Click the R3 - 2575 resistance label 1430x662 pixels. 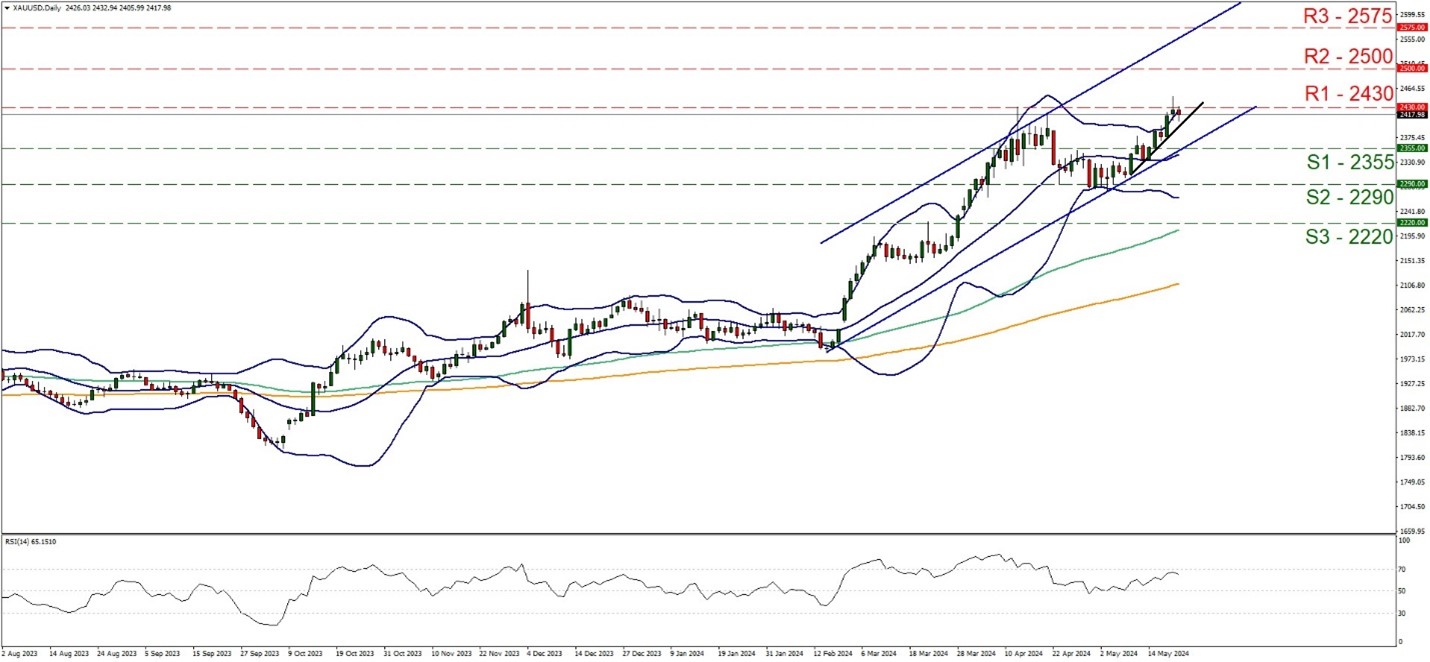(1348, 16)
